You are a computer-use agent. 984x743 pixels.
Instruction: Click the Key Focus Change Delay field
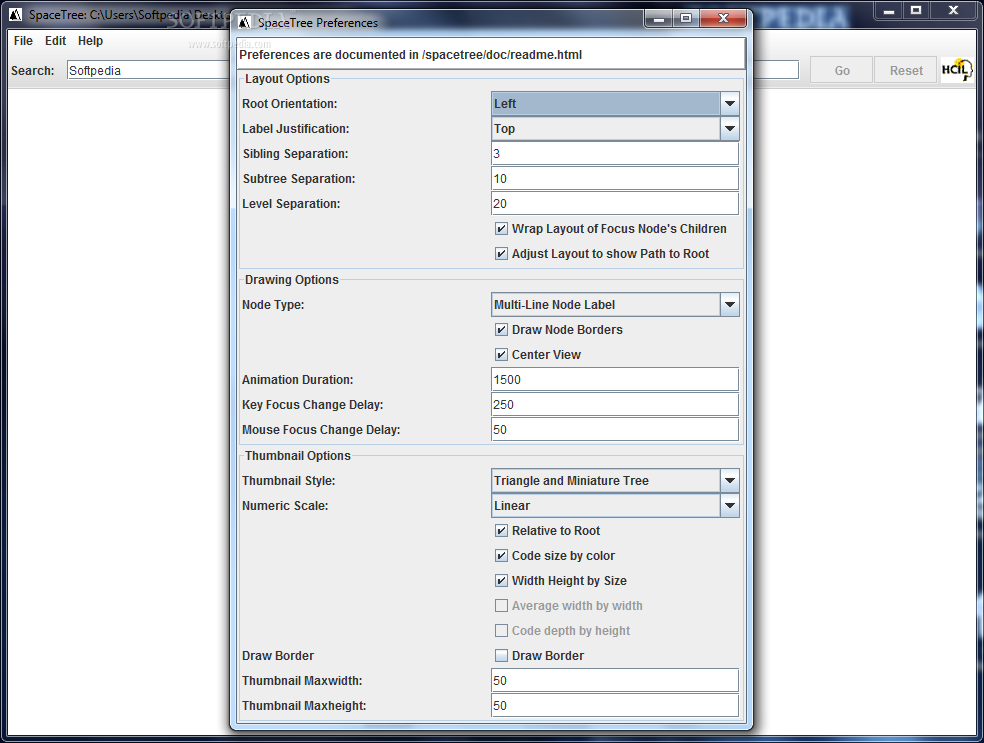click(615, 405)
